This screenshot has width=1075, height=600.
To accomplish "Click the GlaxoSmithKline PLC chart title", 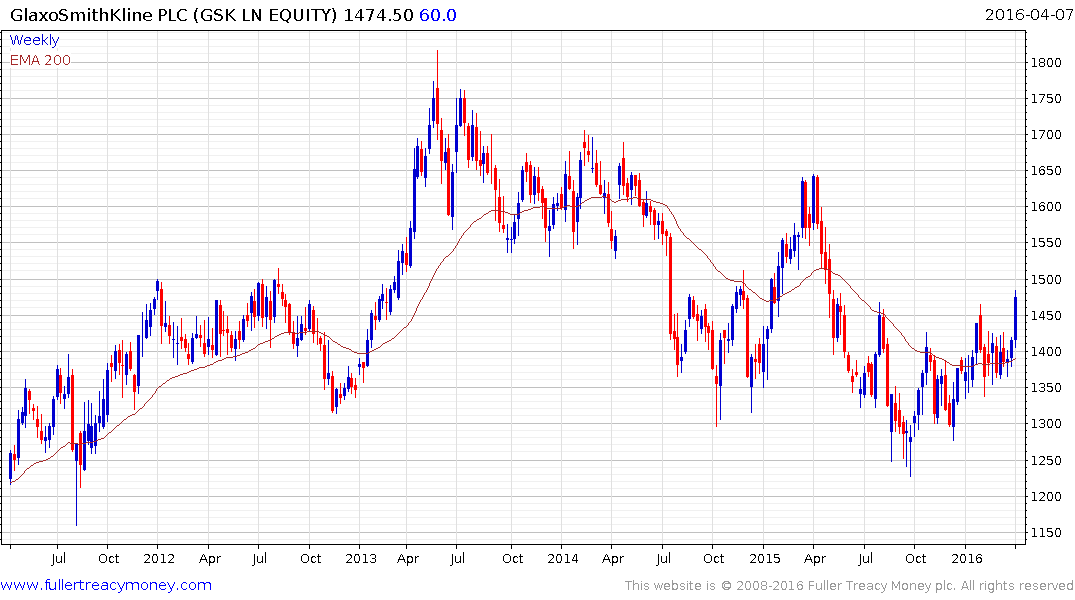I will (x=174, y=15).
